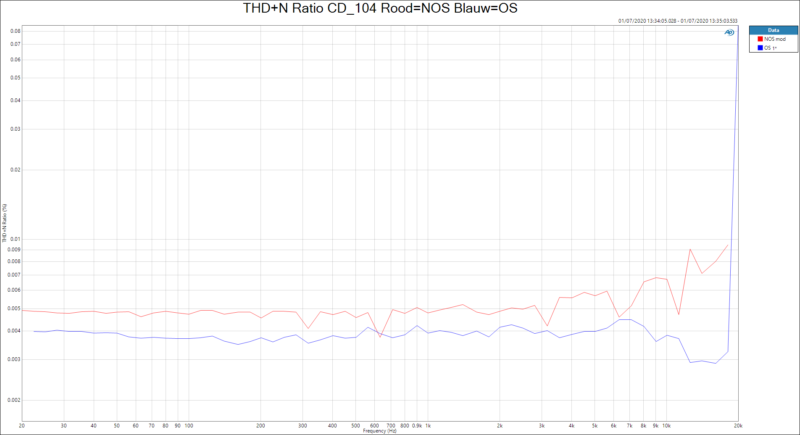Select the OS legend entry label
Viewport: 800px width, 435px height.
(768, 47)
